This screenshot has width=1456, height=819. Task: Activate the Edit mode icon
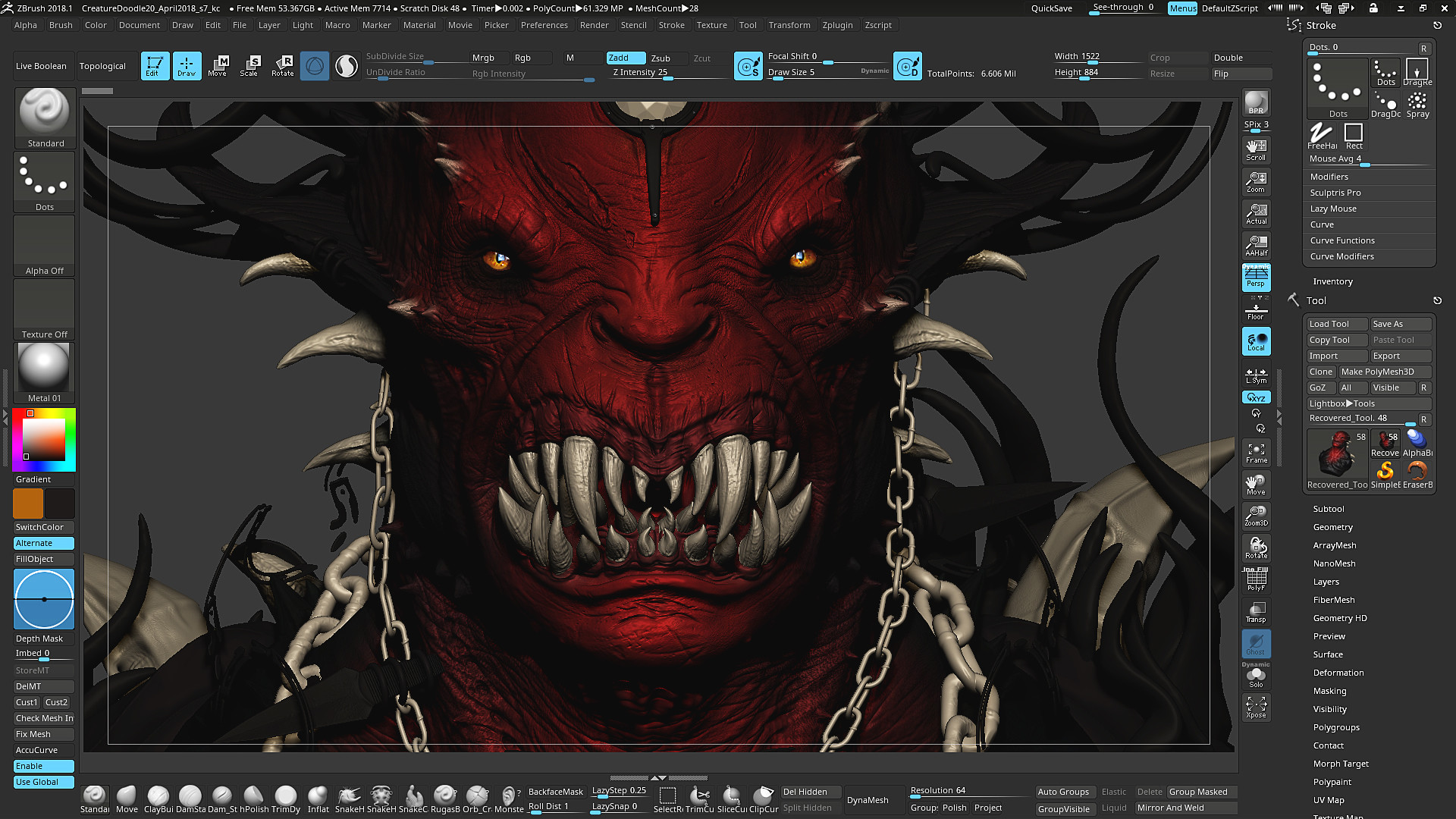(x=155, y=66)
